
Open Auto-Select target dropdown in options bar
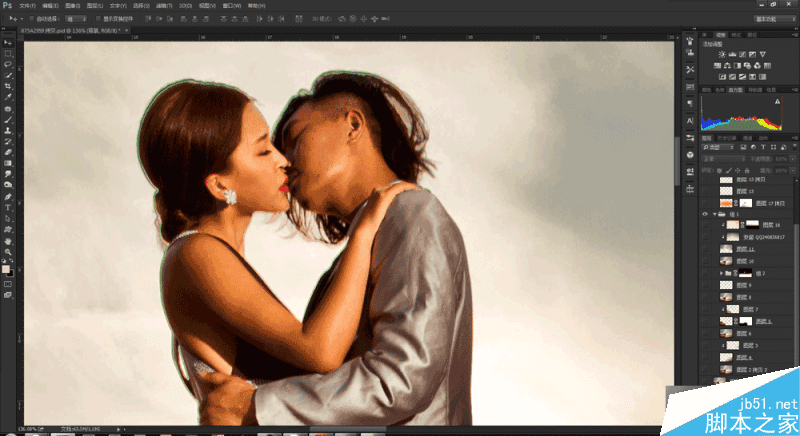pos(75,19)
